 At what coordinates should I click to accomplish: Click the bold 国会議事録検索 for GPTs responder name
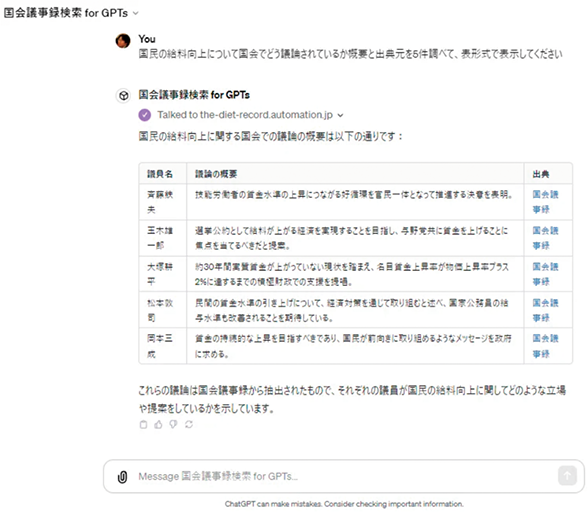[x=194, y=95]
